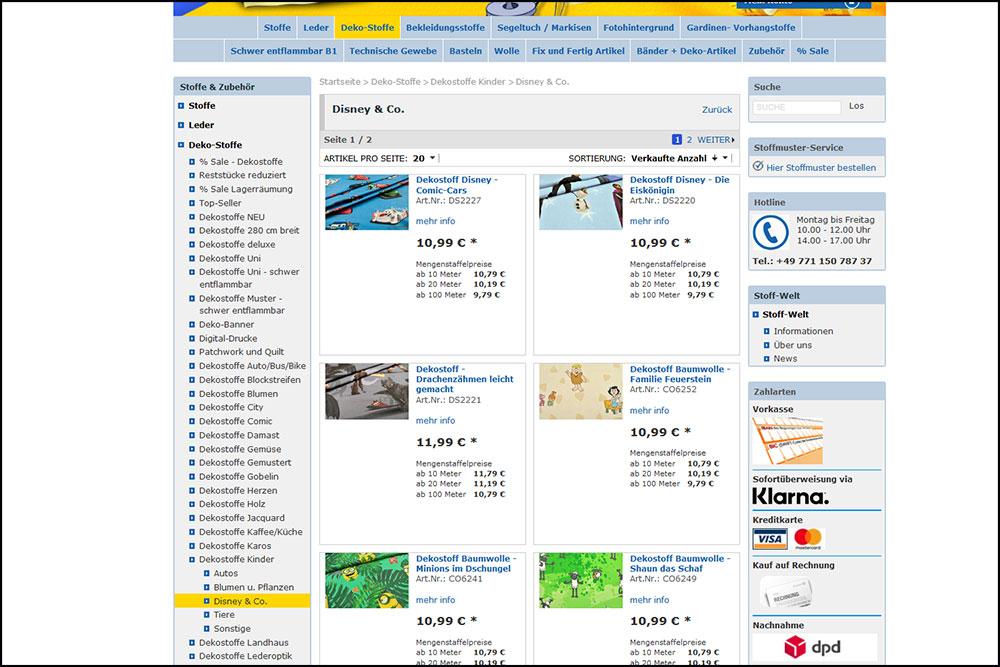Select Tiere under Dekostoffe Kinder
The height and width of the screenshot is (667, 1000).
[x=224, y=615]
